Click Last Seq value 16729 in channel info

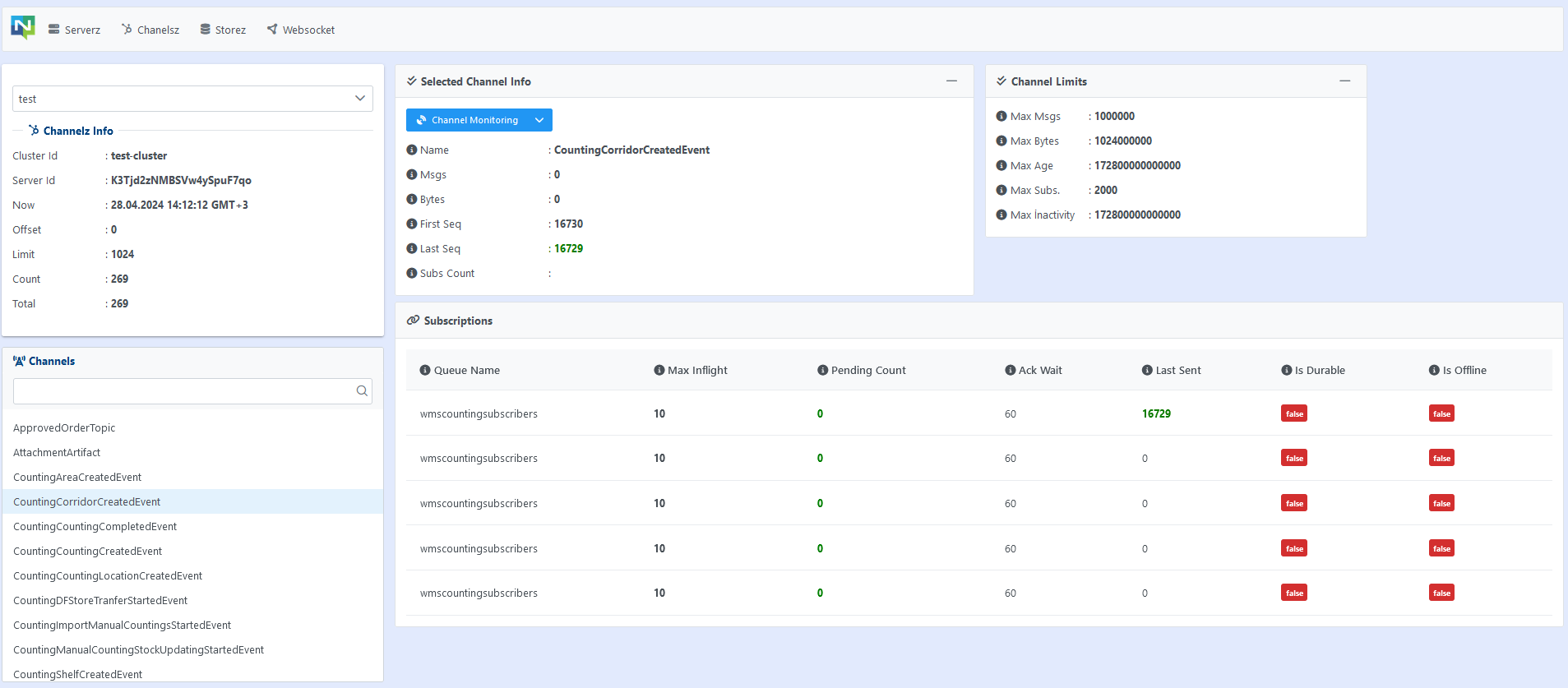pos(568,248)
